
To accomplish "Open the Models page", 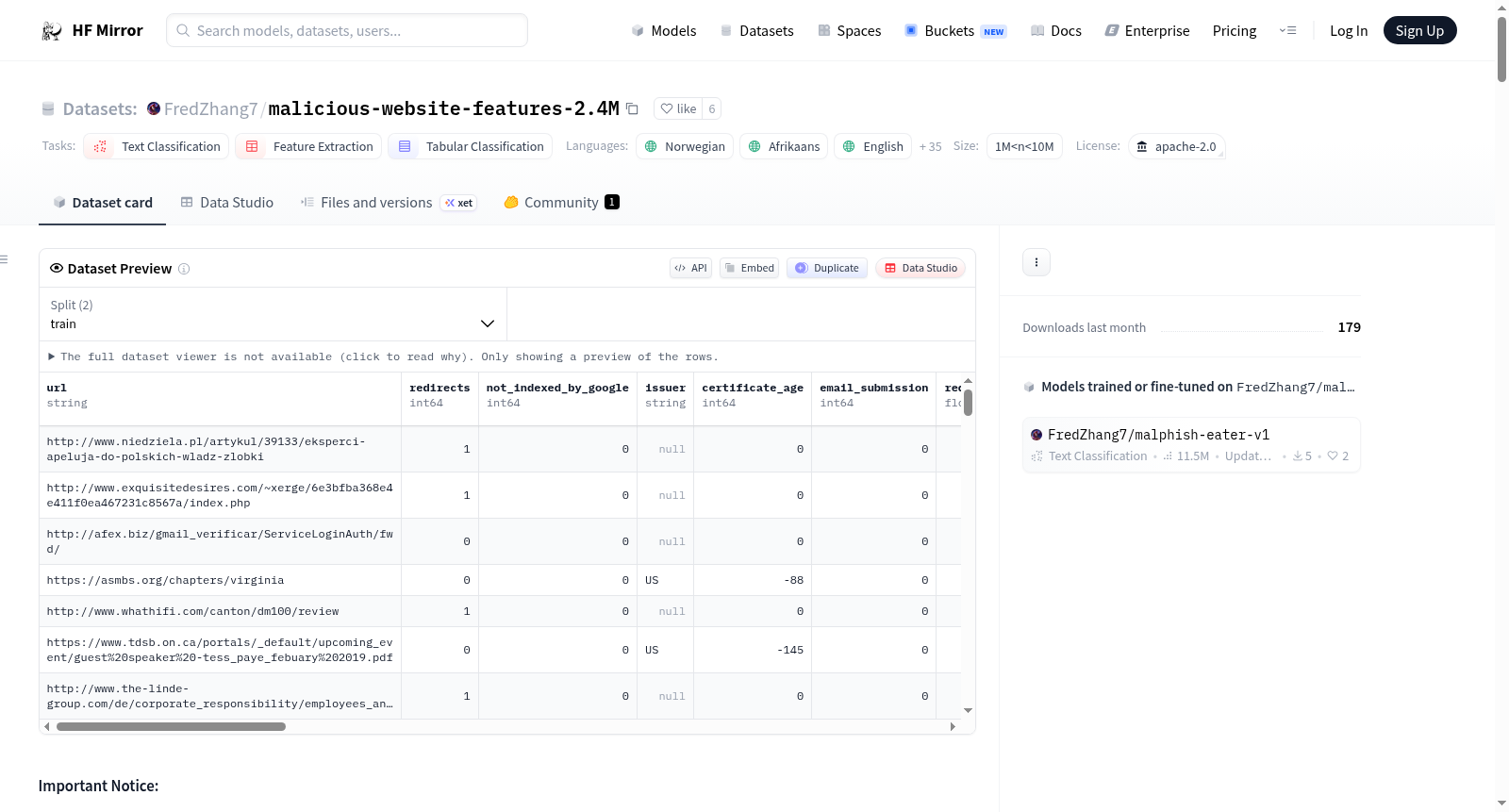I will pyautogui.click(x=664, y=31).
